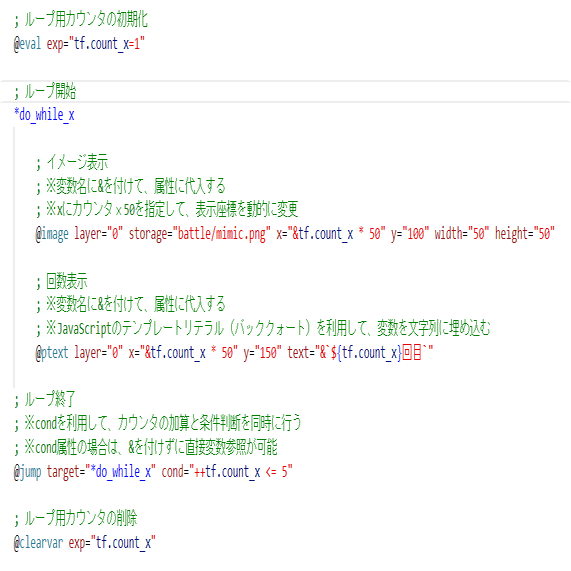Click the comment "回数表示"

pos(62,281)
